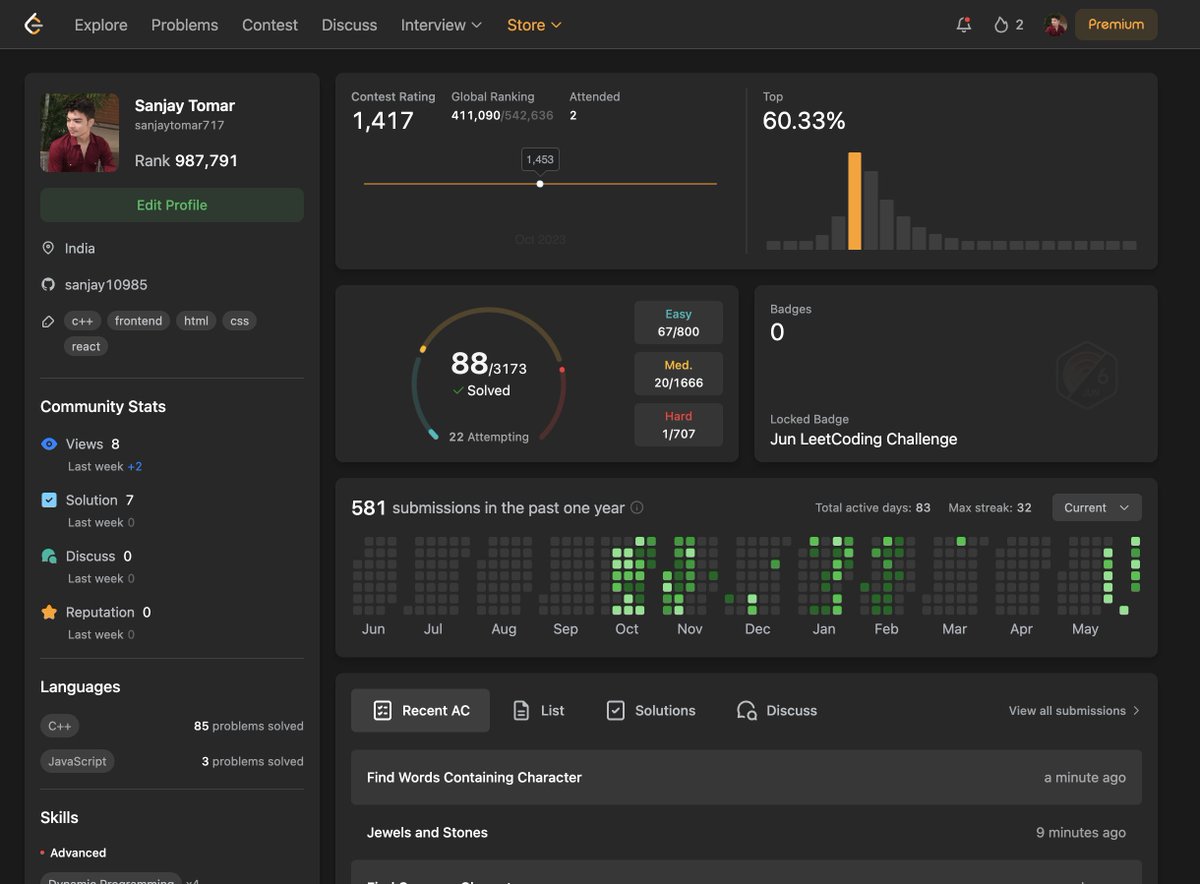Click the html skill tag
Image resolution: width=1200 pixels, height=884 pixels.
click(196, 321)
